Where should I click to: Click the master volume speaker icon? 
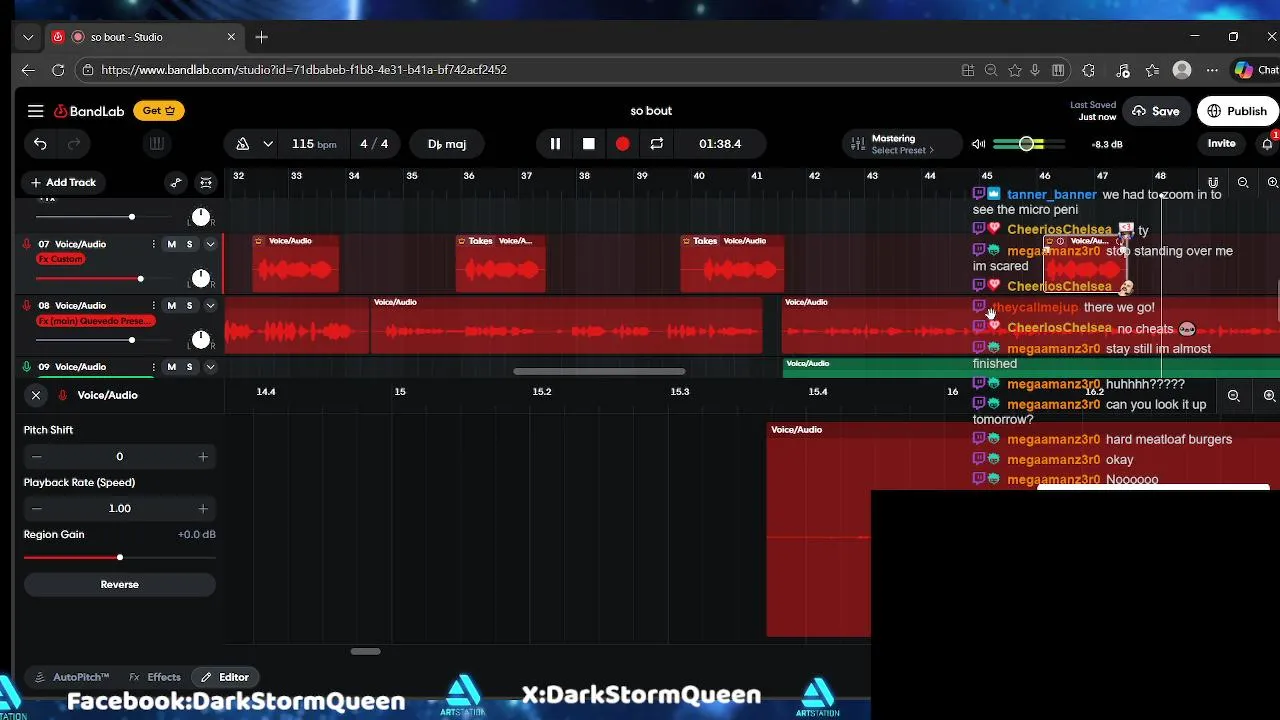pyautogui.click(x=979, y=144)
